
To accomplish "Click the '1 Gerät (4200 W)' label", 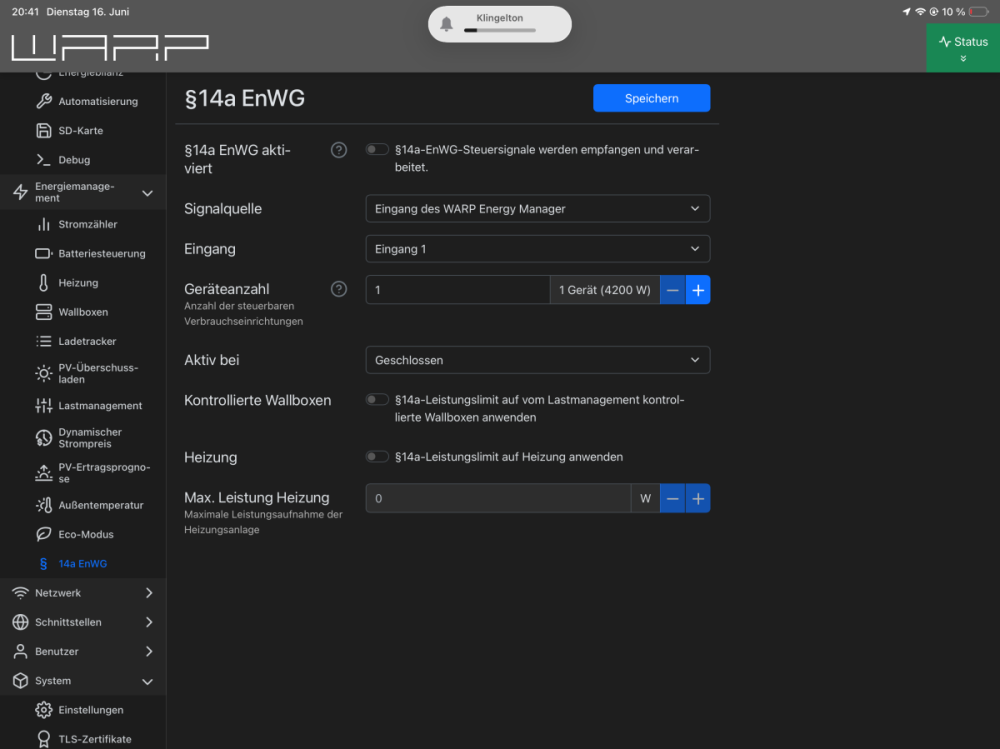I will click(605, 290).
